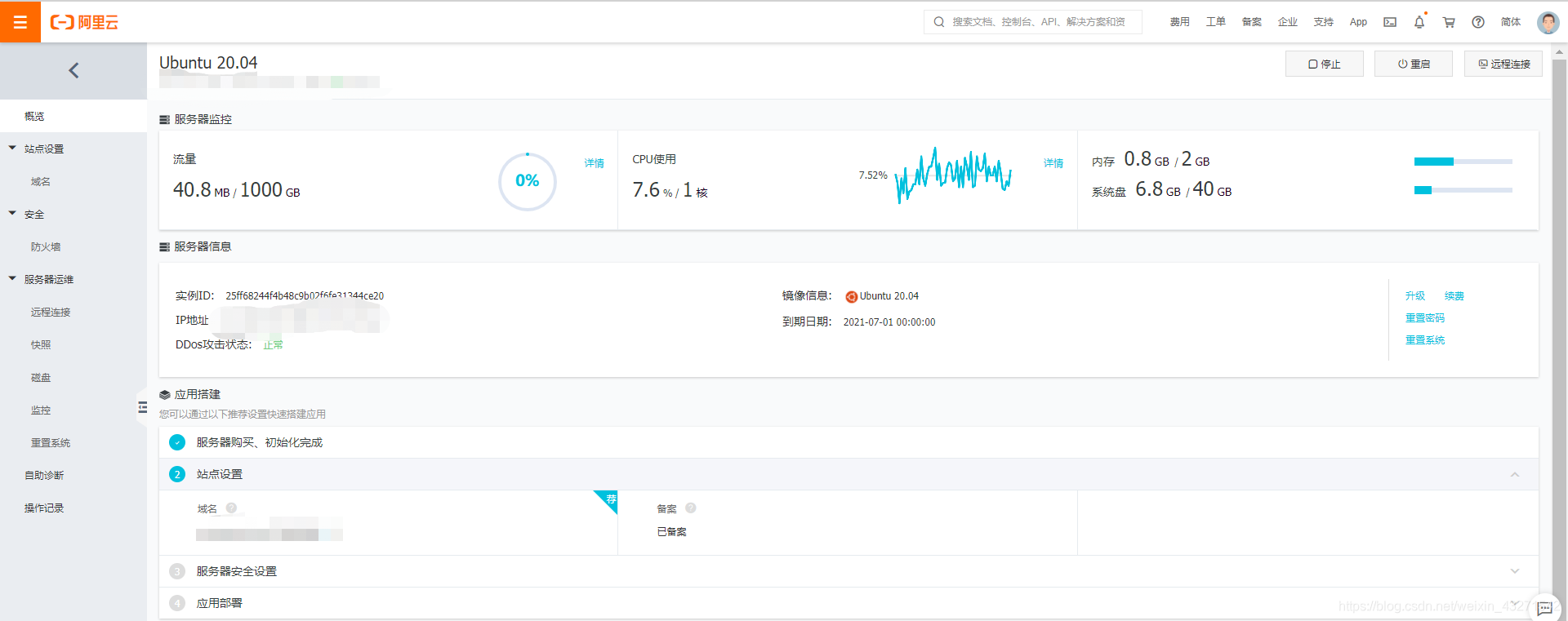
Task: Expand the 应用部署 step
Action: 1515,603
